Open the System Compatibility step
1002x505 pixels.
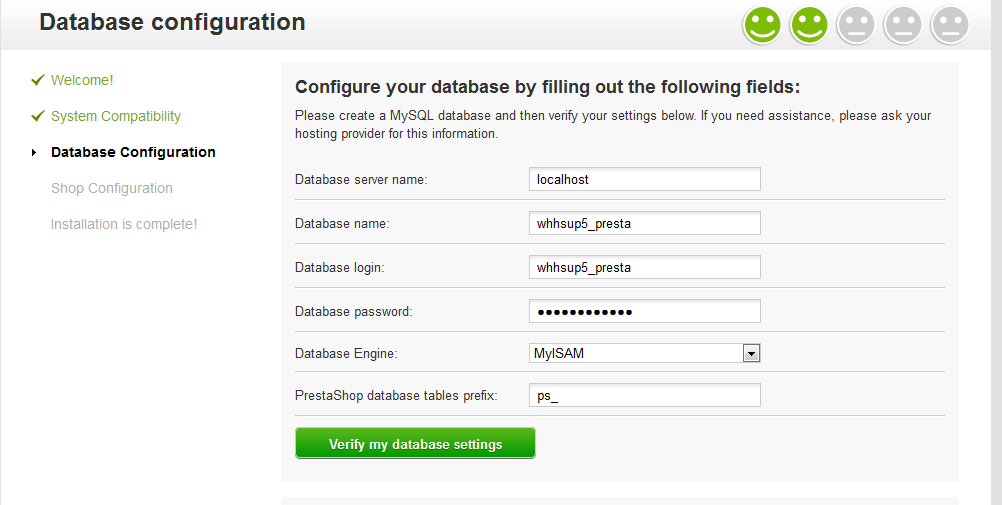[116, 116]
